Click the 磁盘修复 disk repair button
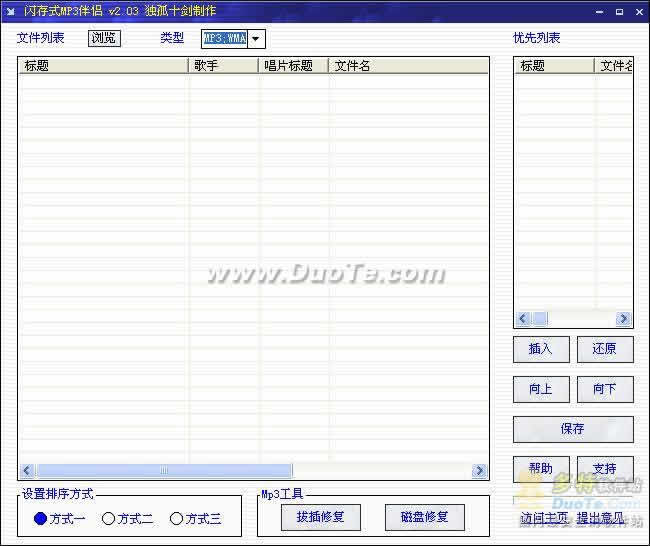This screenshot has width=650, height=546. coord(424,517)
